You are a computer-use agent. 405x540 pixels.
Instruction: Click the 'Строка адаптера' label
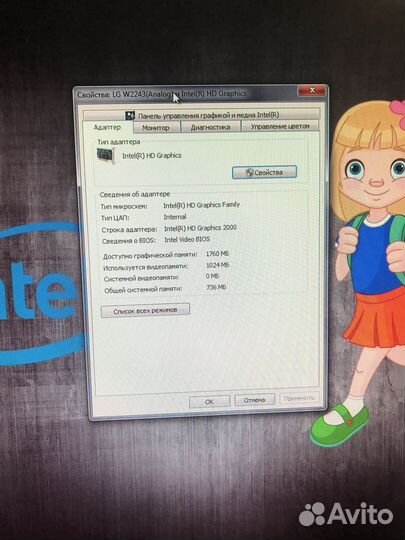[129, 230]
